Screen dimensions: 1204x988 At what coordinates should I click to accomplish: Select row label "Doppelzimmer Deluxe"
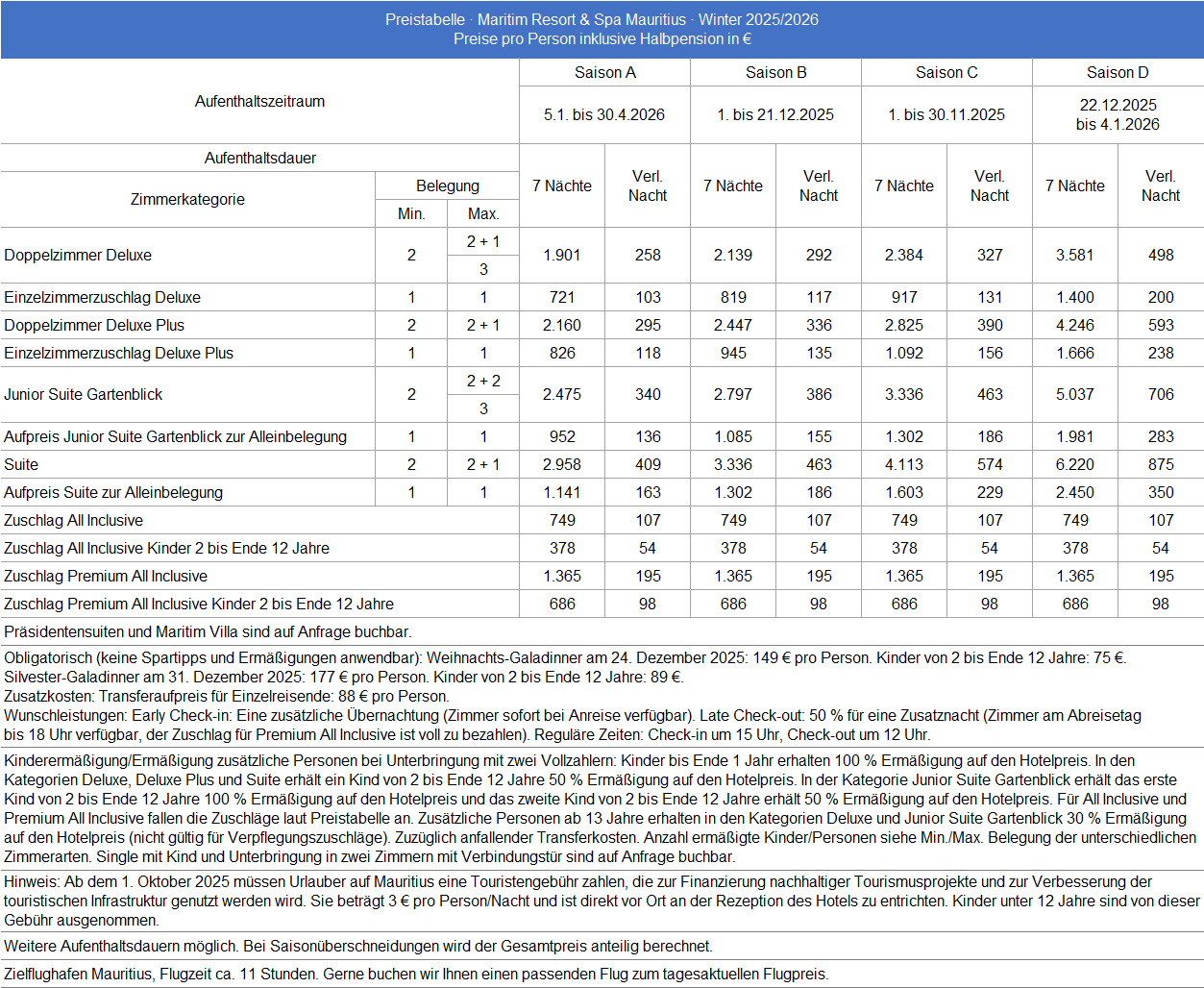pyautogui.click(x=78, y=255)
